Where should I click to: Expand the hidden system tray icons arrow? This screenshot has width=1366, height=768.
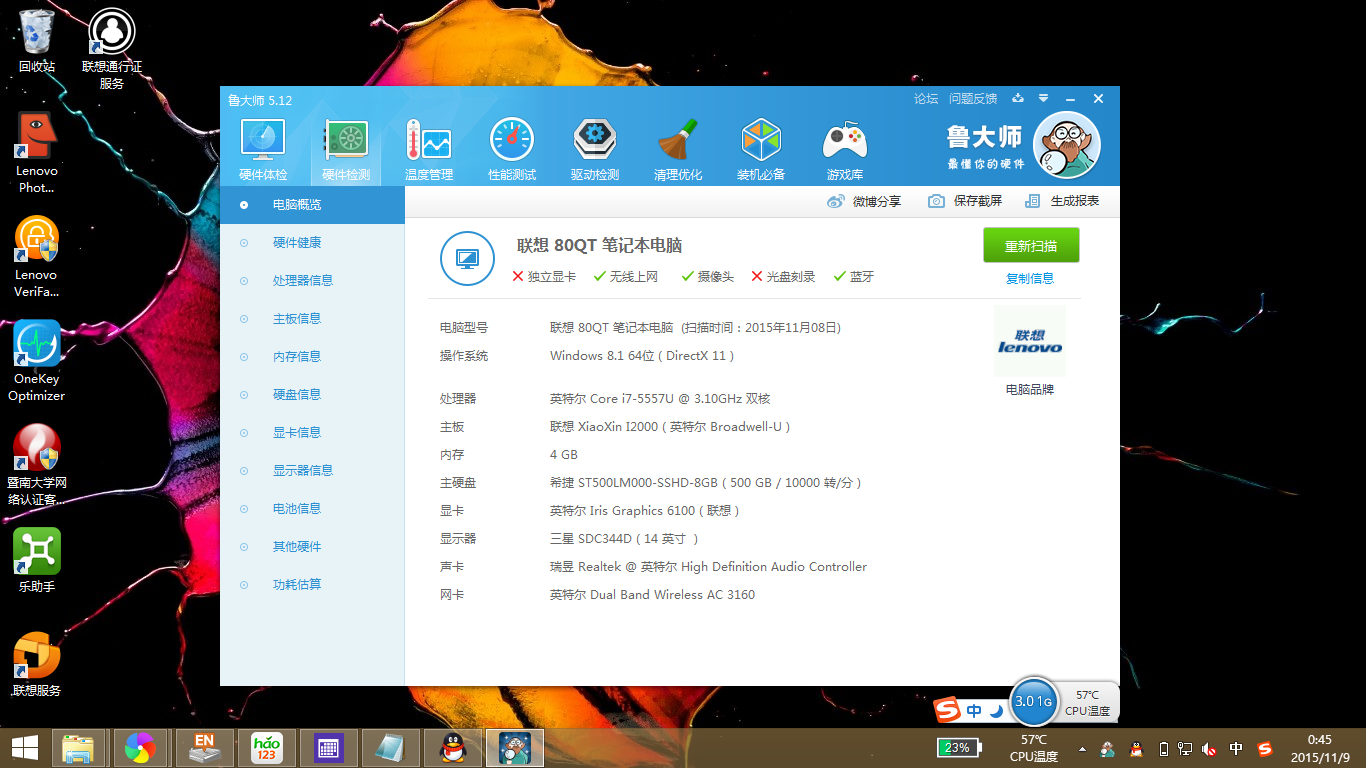[x=1082, y=748]
